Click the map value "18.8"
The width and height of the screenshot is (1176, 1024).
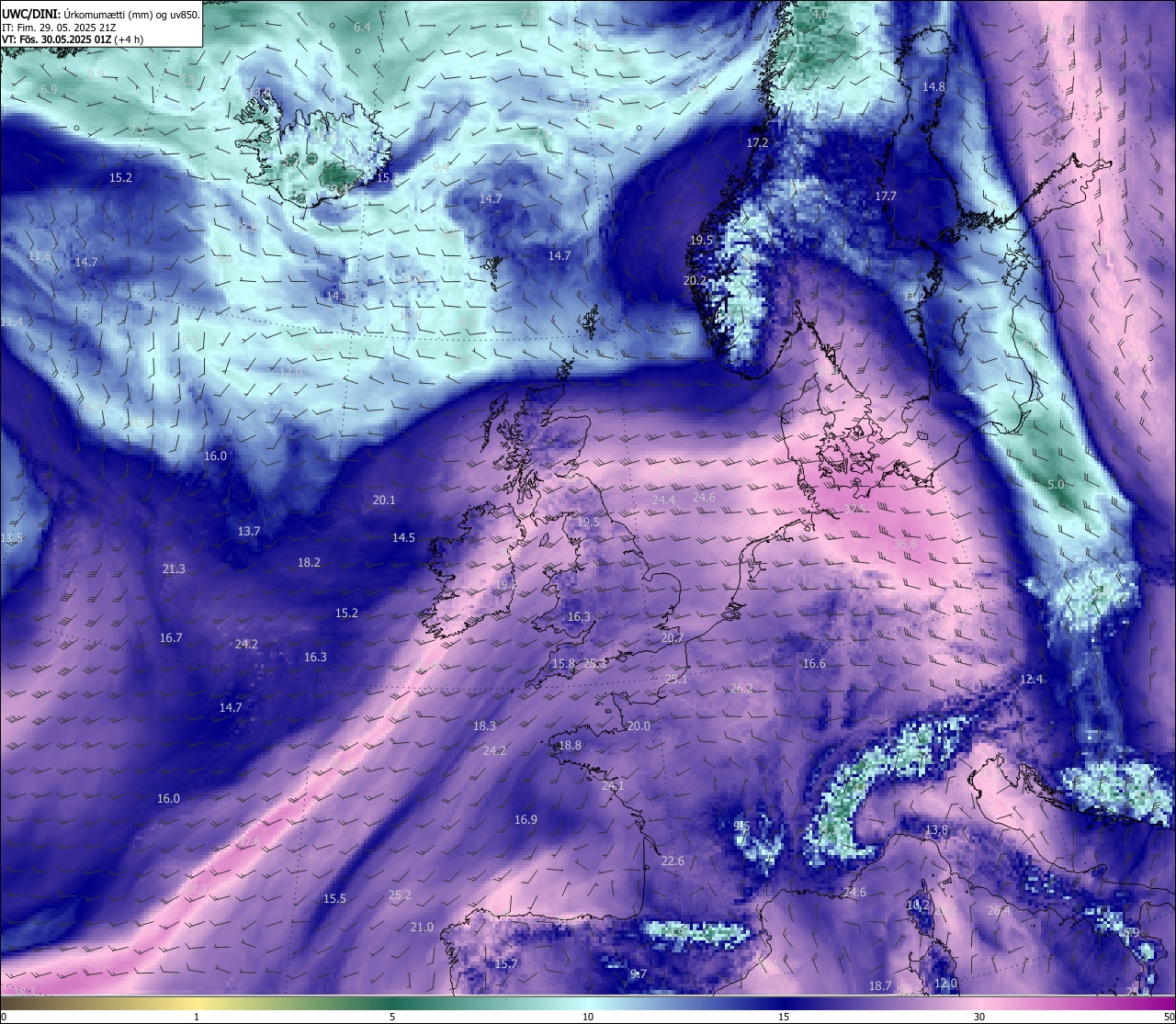coord(570,745)
